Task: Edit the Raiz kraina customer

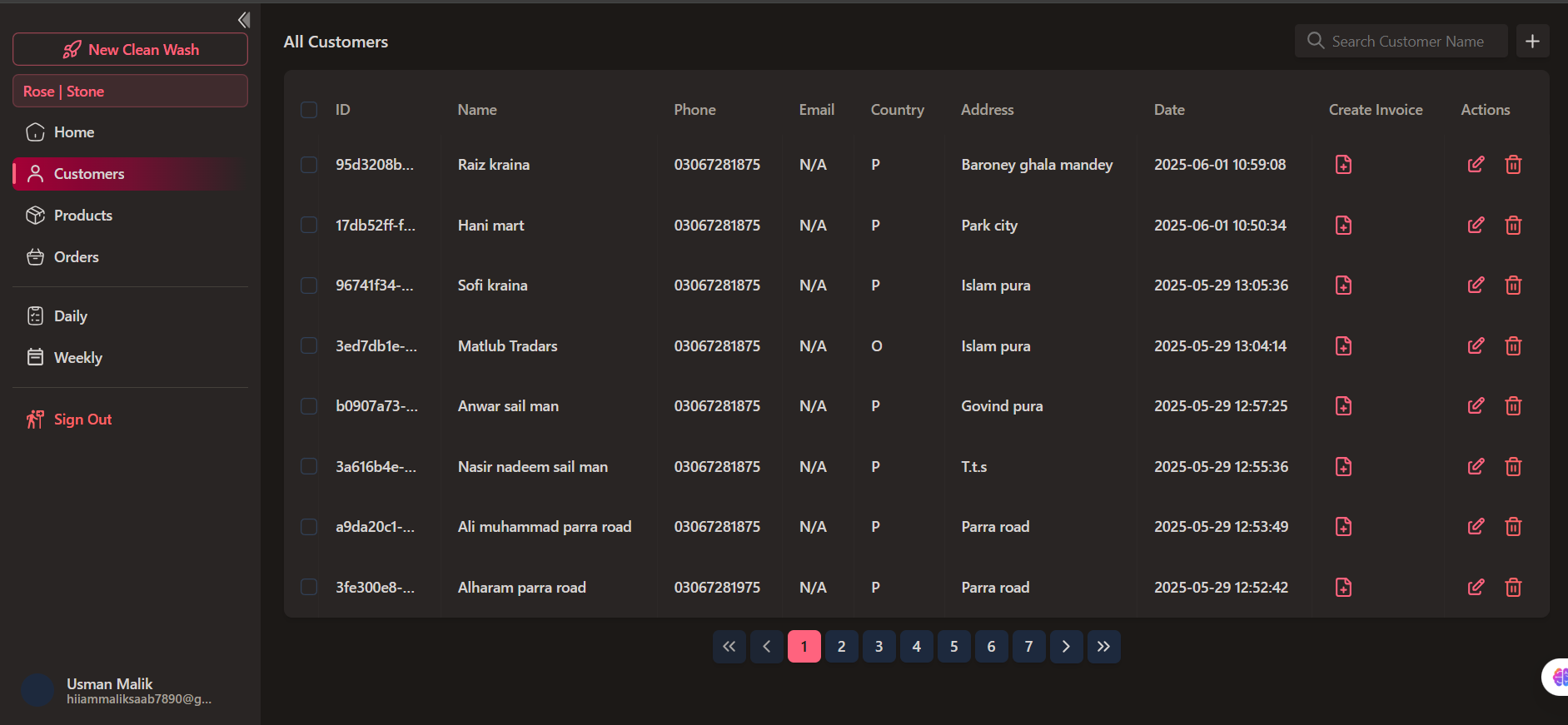Action: [x=1476, y=165]
